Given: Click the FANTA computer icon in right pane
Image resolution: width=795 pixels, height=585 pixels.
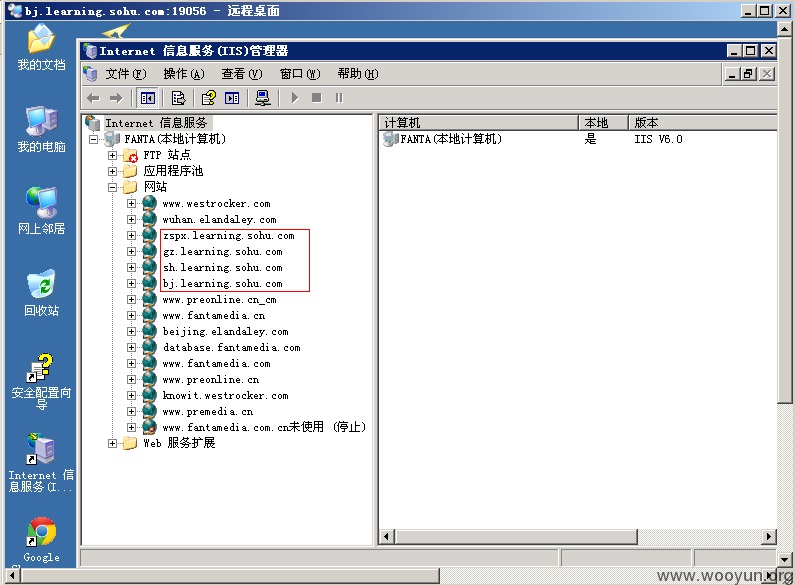Looking at the screenshot, I should [390, 139].
